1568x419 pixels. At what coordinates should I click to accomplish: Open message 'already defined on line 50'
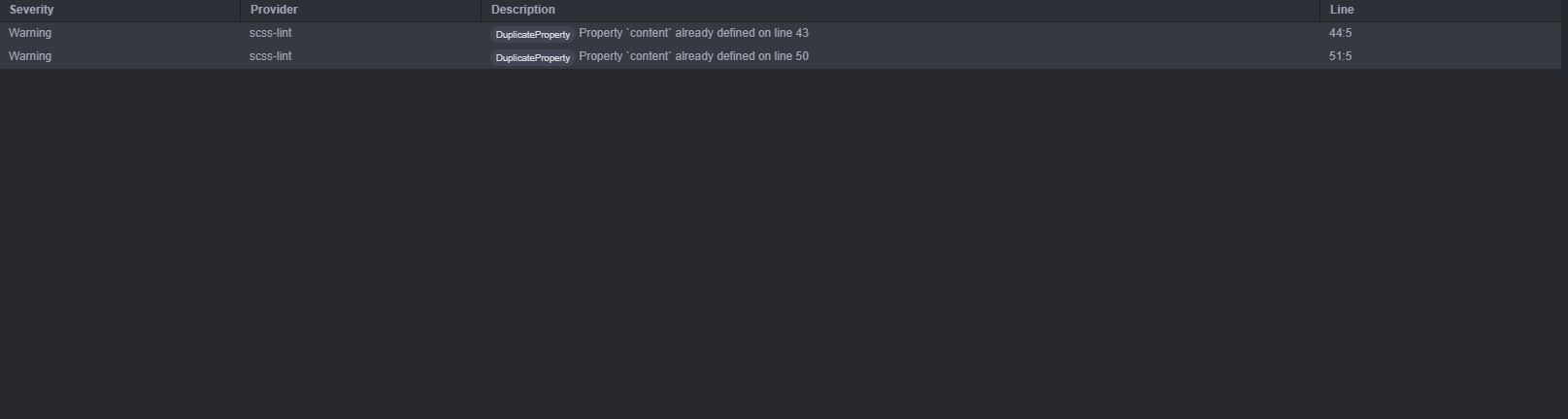742,56
